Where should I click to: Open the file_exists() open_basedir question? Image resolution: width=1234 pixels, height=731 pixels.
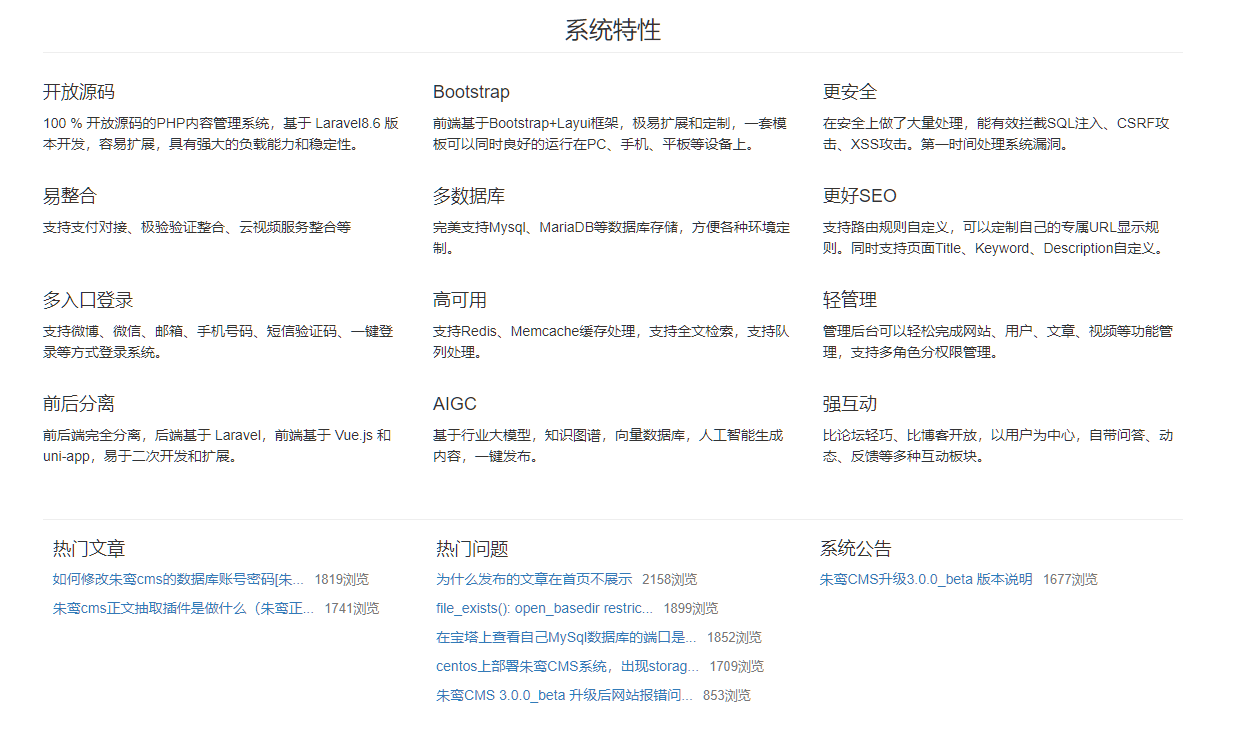click(x=544, y=608)
